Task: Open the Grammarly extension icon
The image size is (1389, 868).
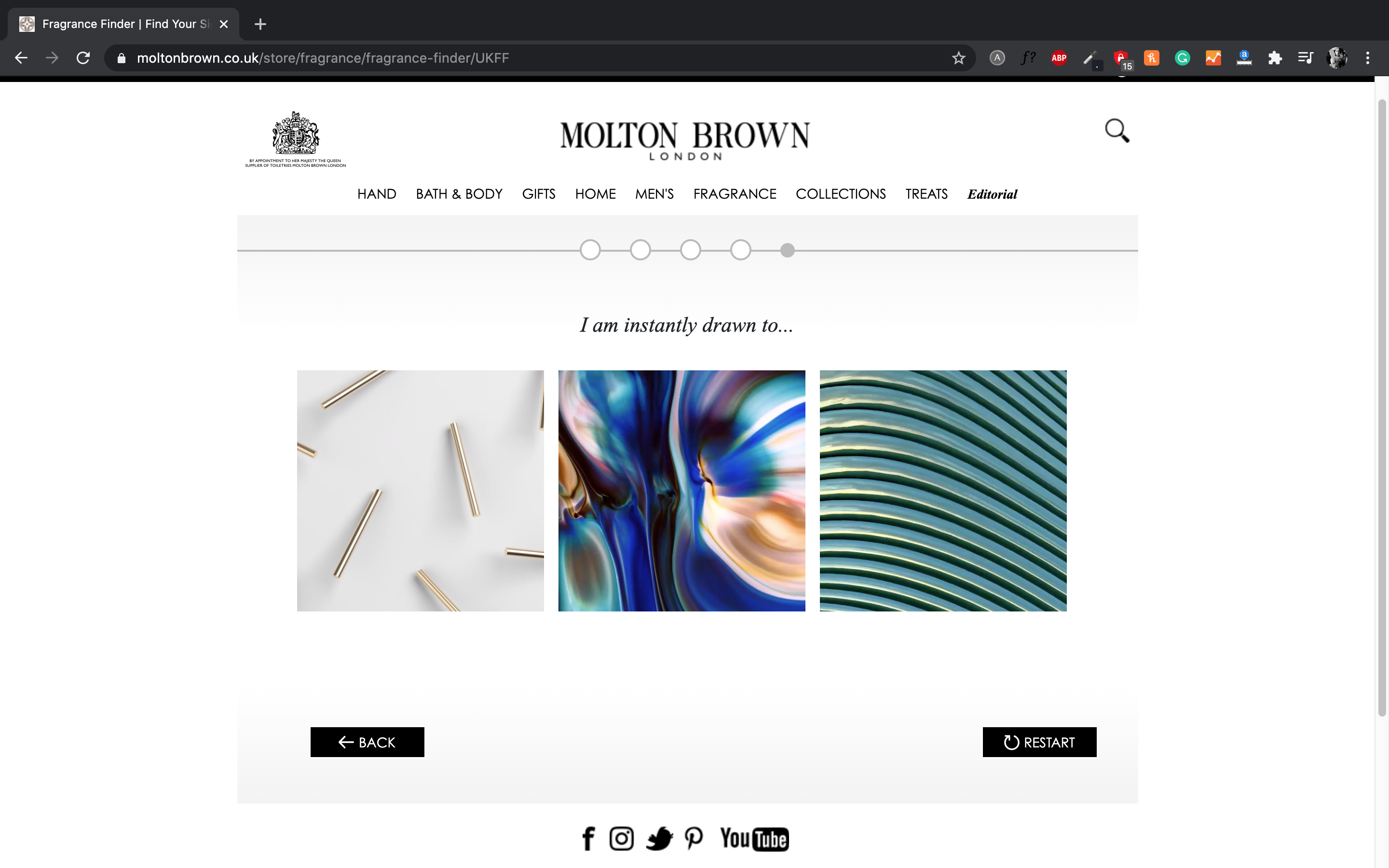Action: 1183,58
